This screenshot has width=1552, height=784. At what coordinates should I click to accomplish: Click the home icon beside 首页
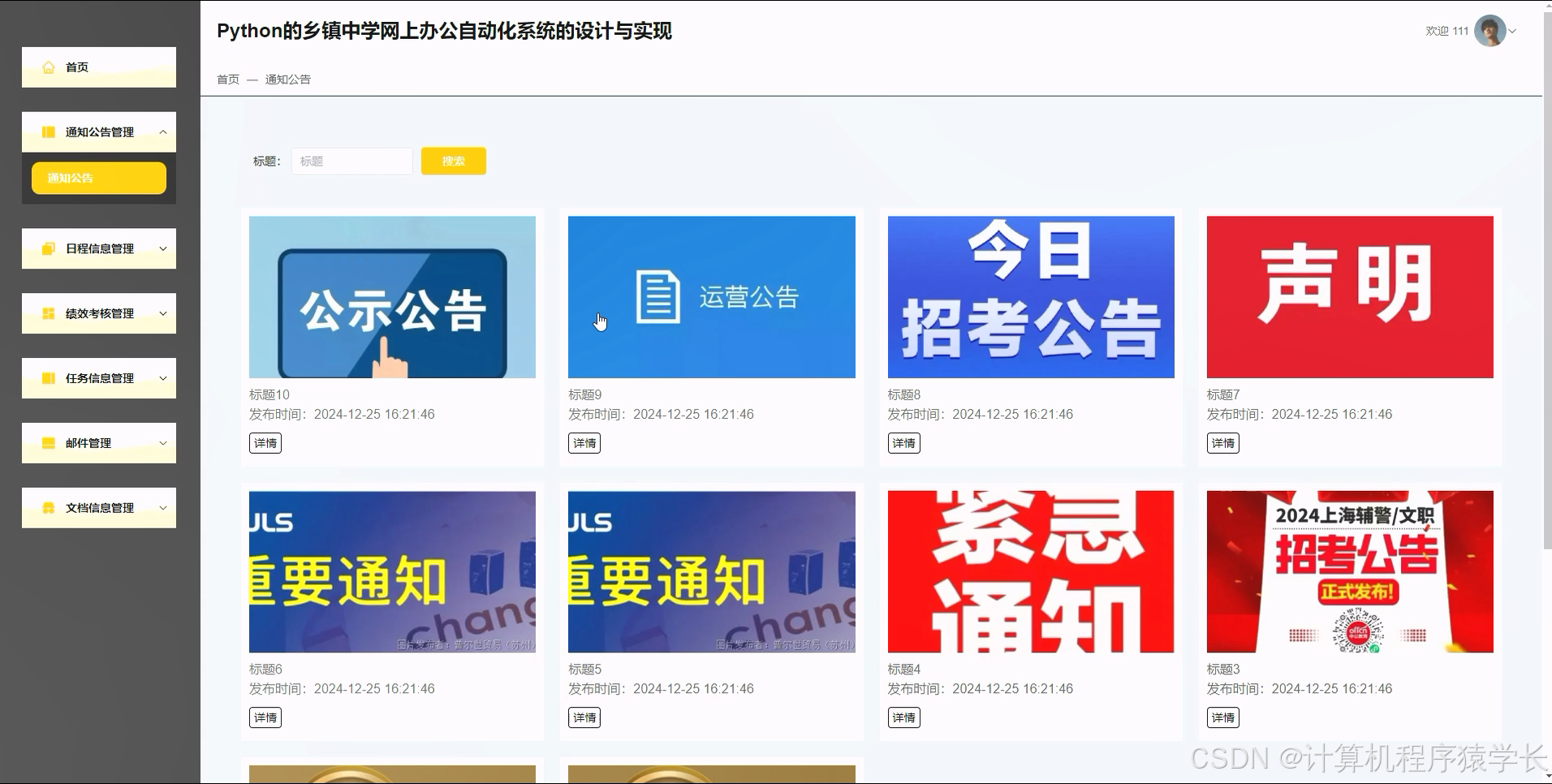(48, 67)
